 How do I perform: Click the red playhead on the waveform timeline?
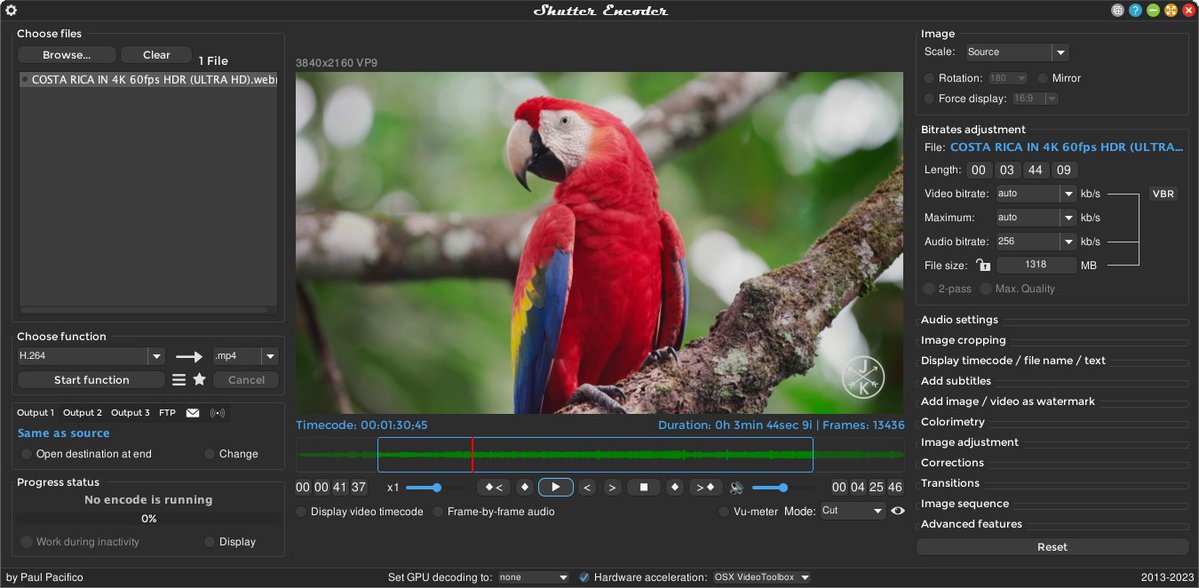click(x=472, y=455)
